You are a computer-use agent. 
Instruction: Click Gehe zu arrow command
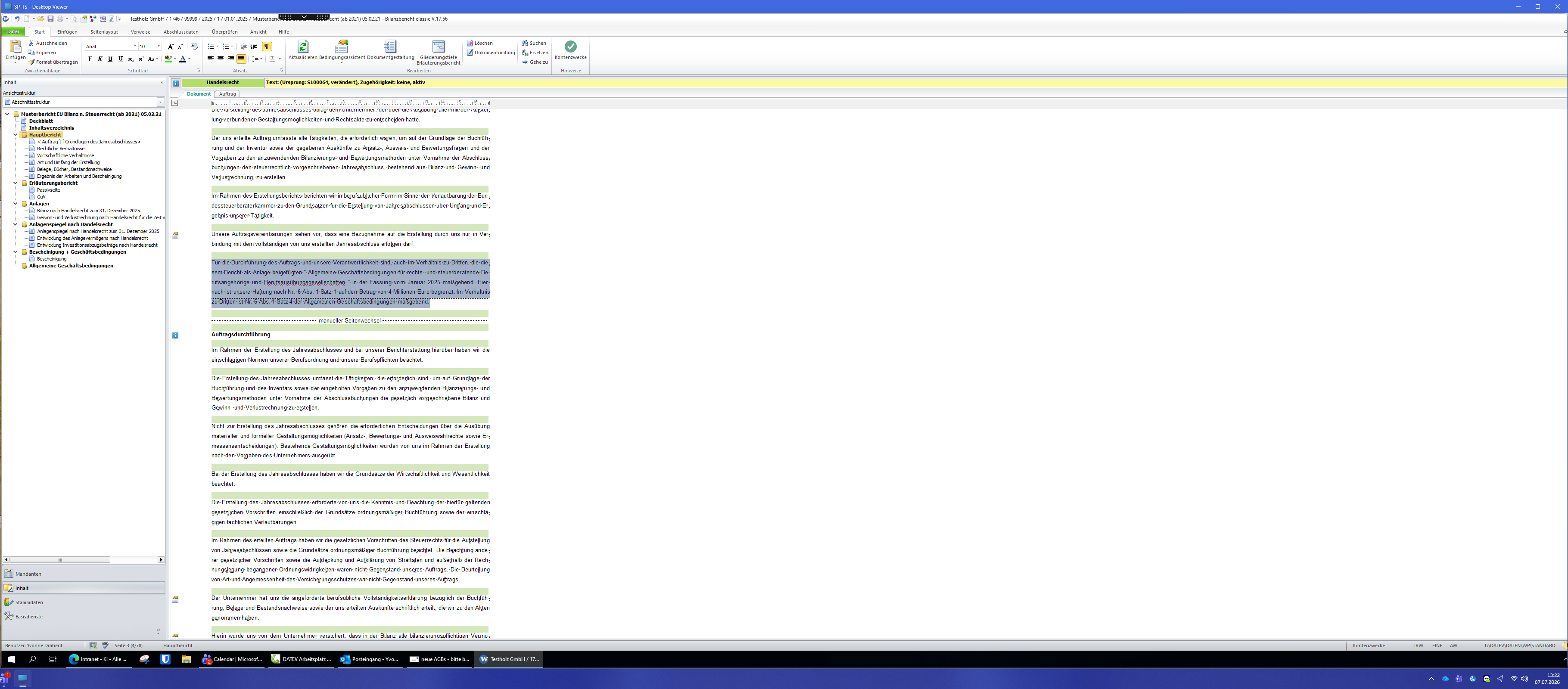point(535,62)
